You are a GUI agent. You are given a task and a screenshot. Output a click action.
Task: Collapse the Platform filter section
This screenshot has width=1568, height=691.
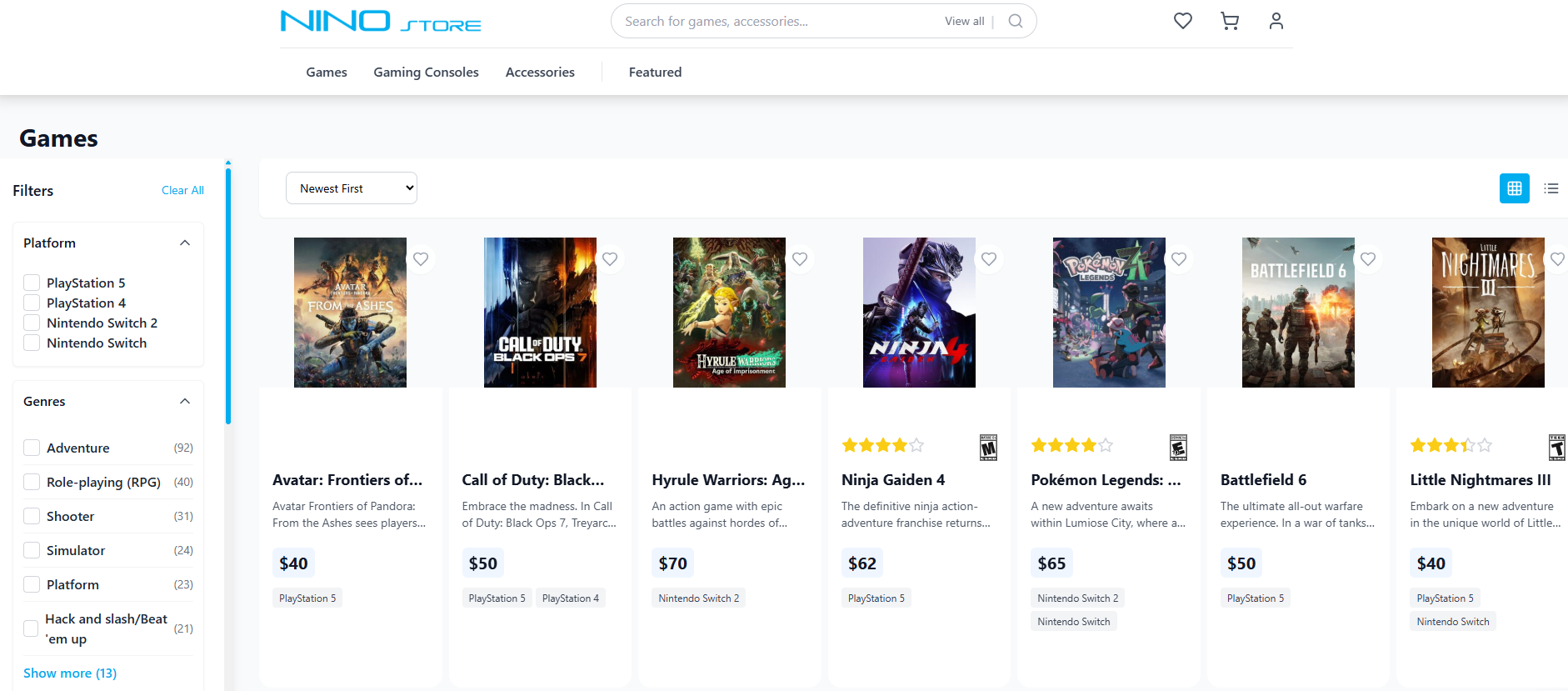coord(185,243)
